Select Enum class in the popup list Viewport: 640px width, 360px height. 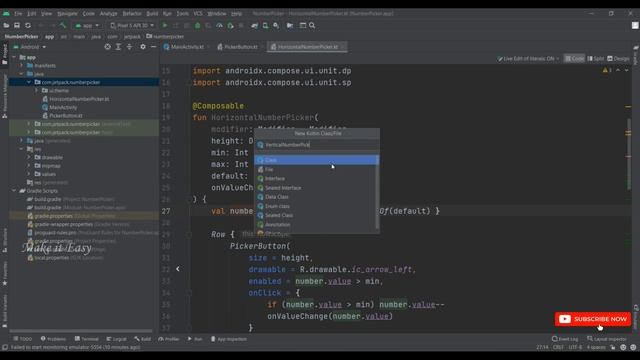[316, 206]
